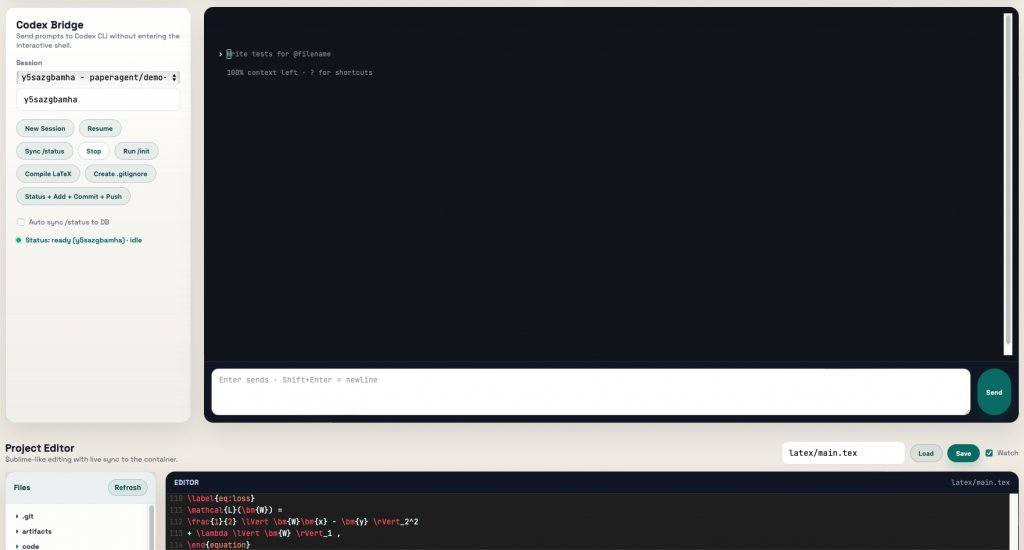Save the current file in editor
The height and width of the screenshot is (550, 1024).
[963, 453]
